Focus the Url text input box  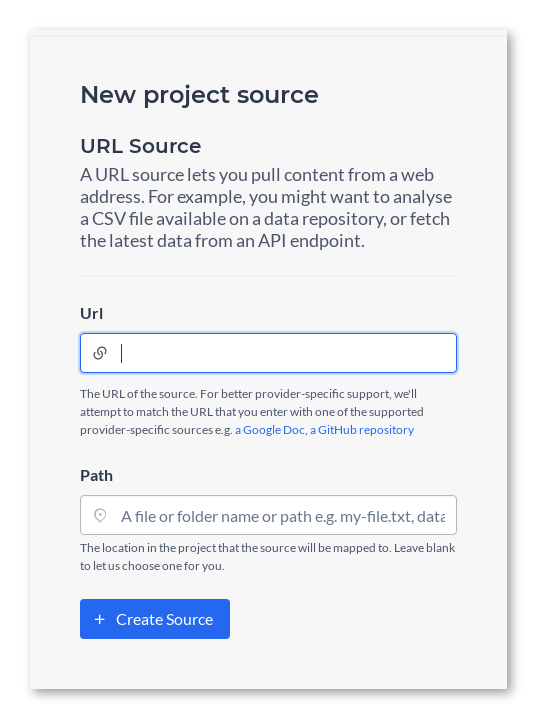click(268, 353)
